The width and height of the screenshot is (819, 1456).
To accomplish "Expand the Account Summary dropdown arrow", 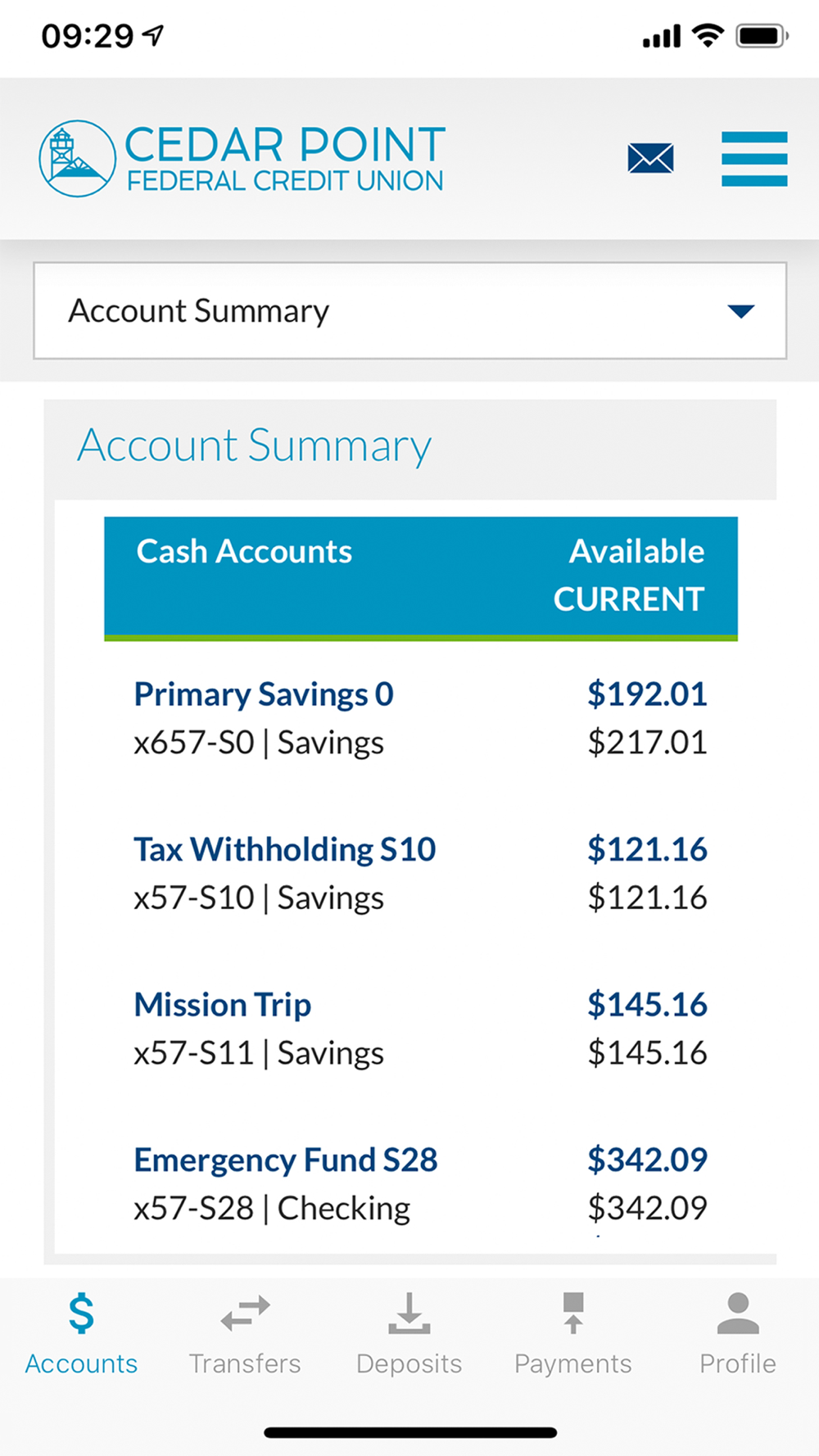I will point(740,311).
